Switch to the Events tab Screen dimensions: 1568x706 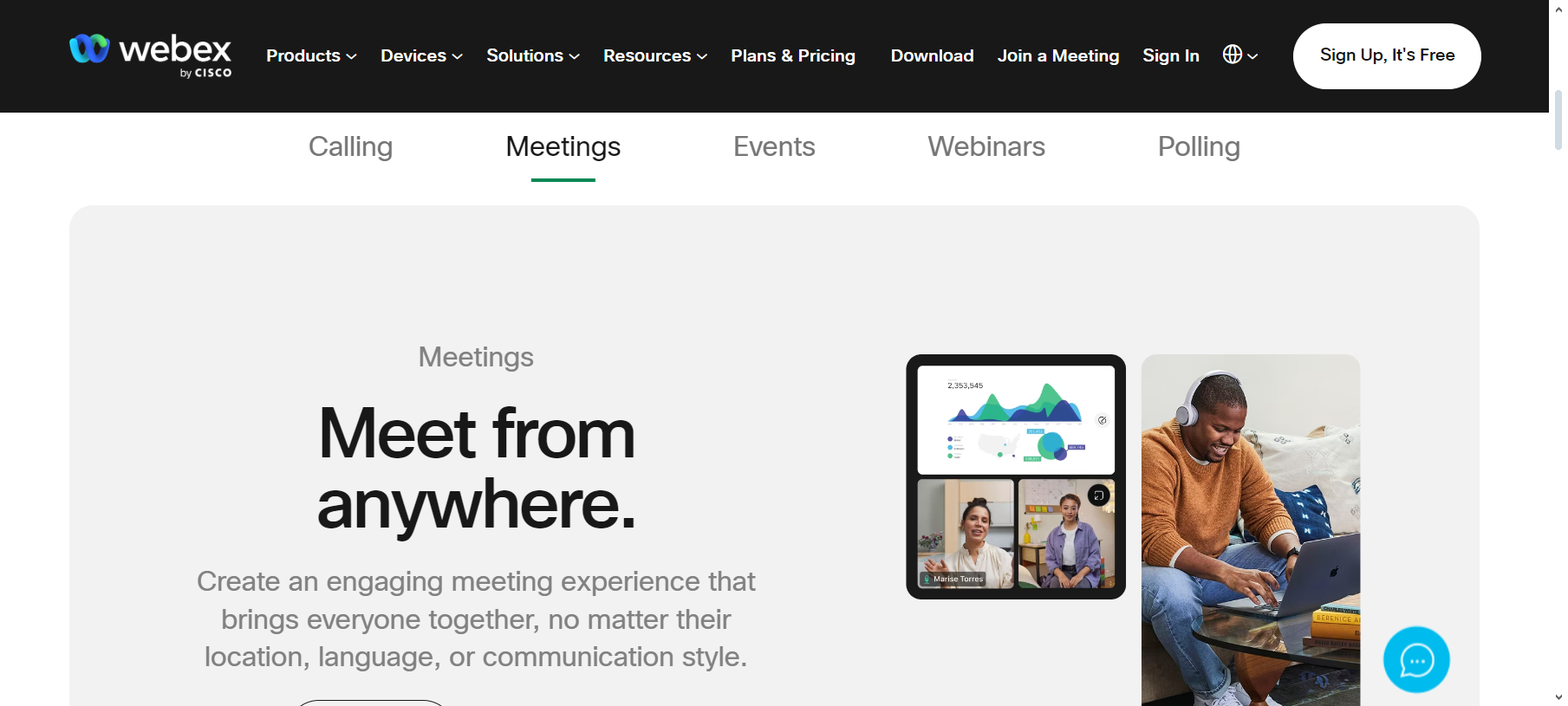click(x=774, y=146)
